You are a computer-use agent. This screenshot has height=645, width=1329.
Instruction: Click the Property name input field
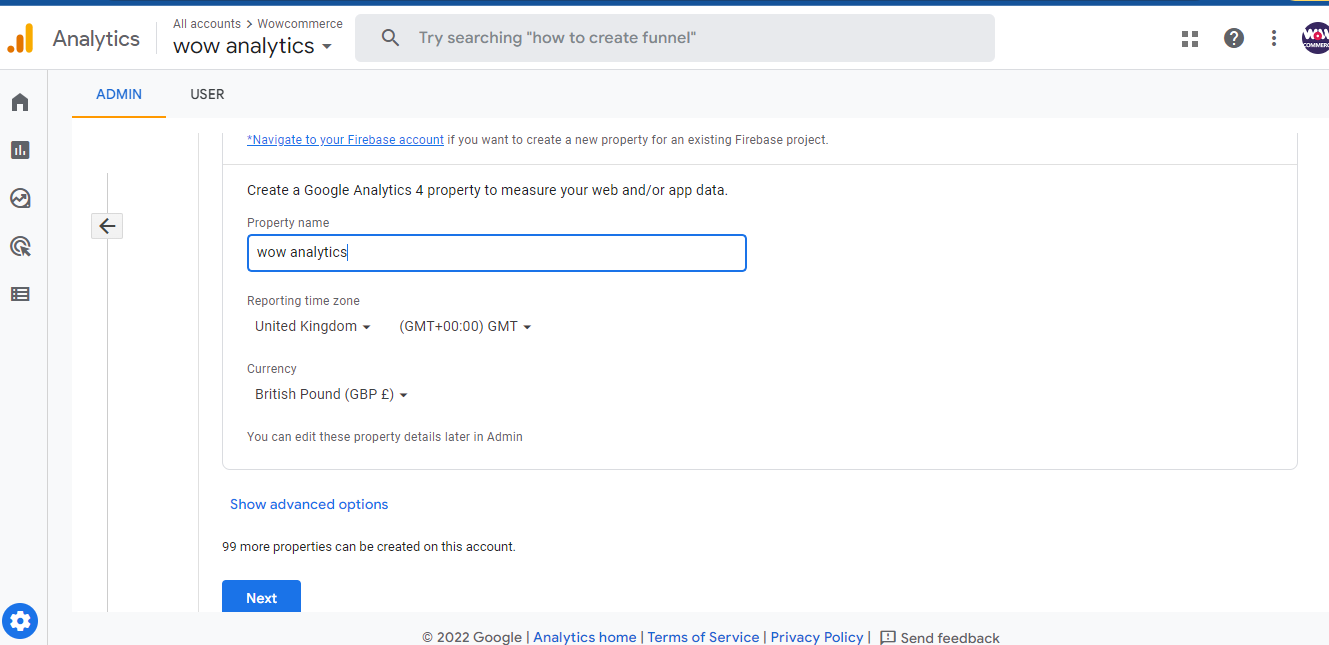coord(497,253)
